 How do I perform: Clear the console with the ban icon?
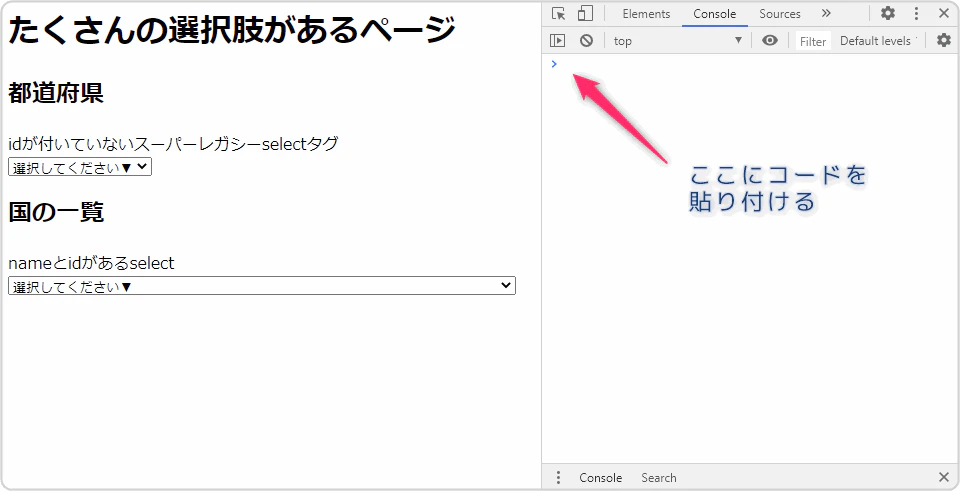(587, 41)
